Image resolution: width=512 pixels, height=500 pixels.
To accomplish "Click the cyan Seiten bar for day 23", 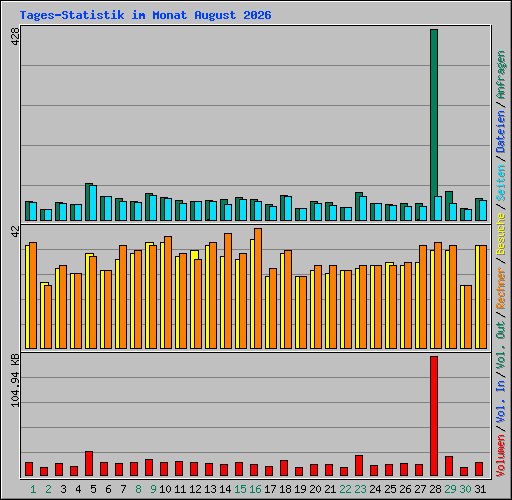I will [363, 208].
